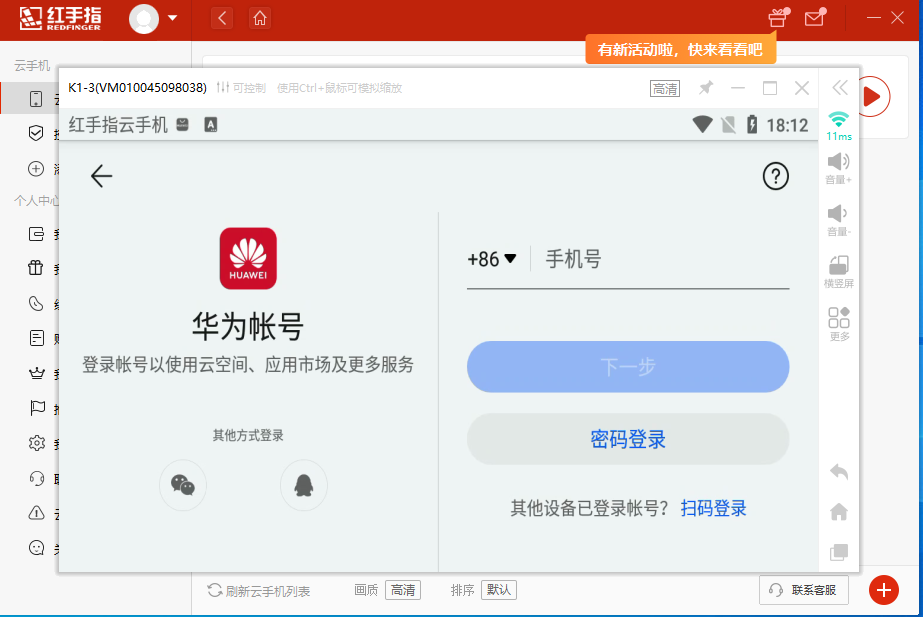The height and width of the screenshot is (617, 923).
Task: Go back using the red toolbar arrow
Action: 222,19
